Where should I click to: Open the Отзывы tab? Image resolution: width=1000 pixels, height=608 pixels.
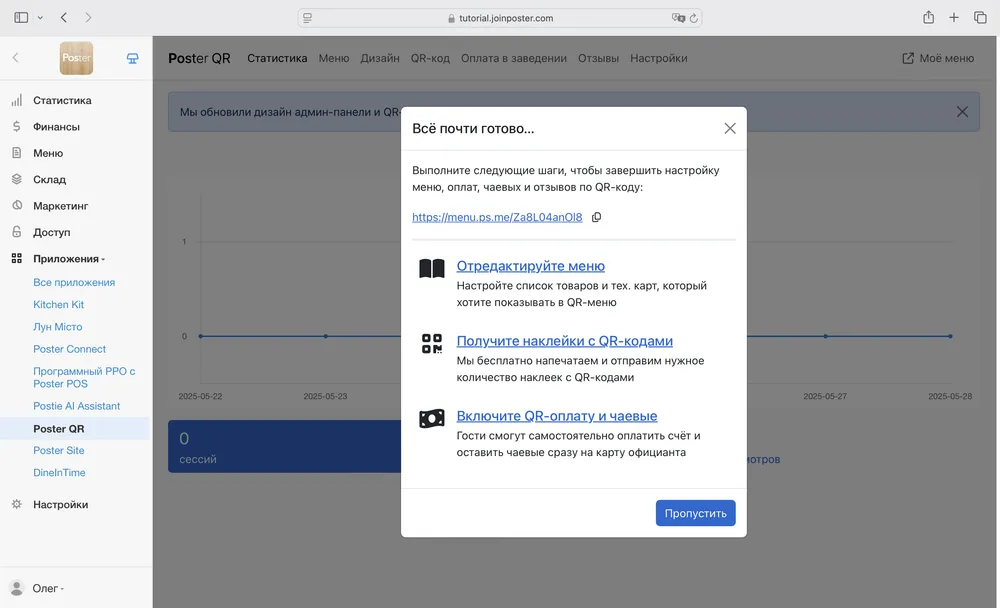[x=598, y=58]
